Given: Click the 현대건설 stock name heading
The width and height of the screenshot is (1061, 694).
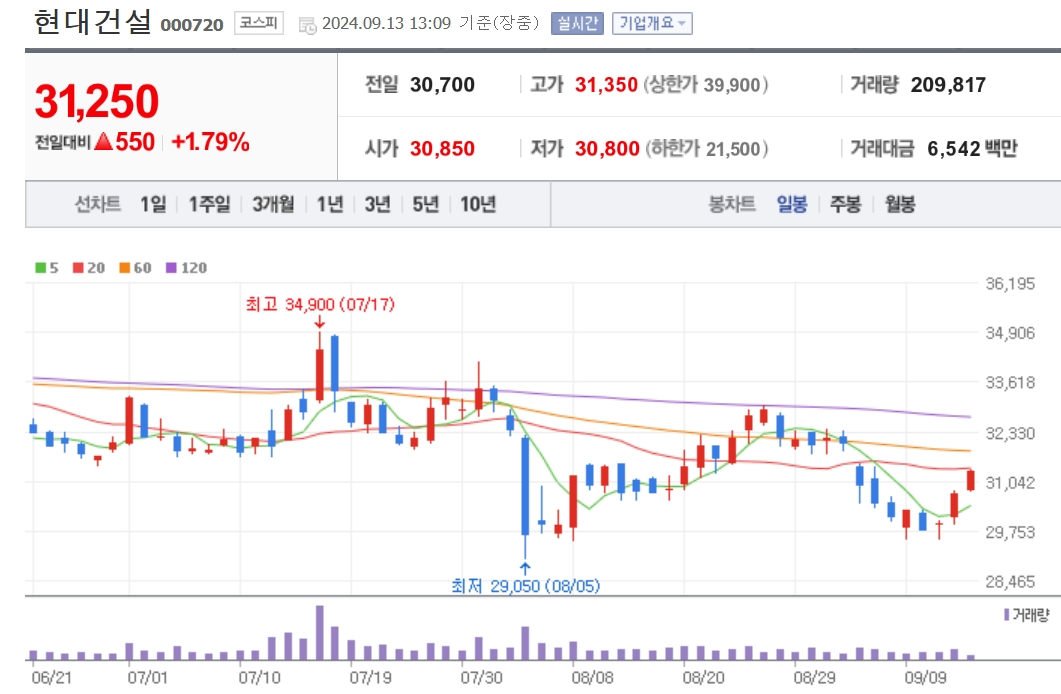Looking at the screenshot, I should [93, 22].
